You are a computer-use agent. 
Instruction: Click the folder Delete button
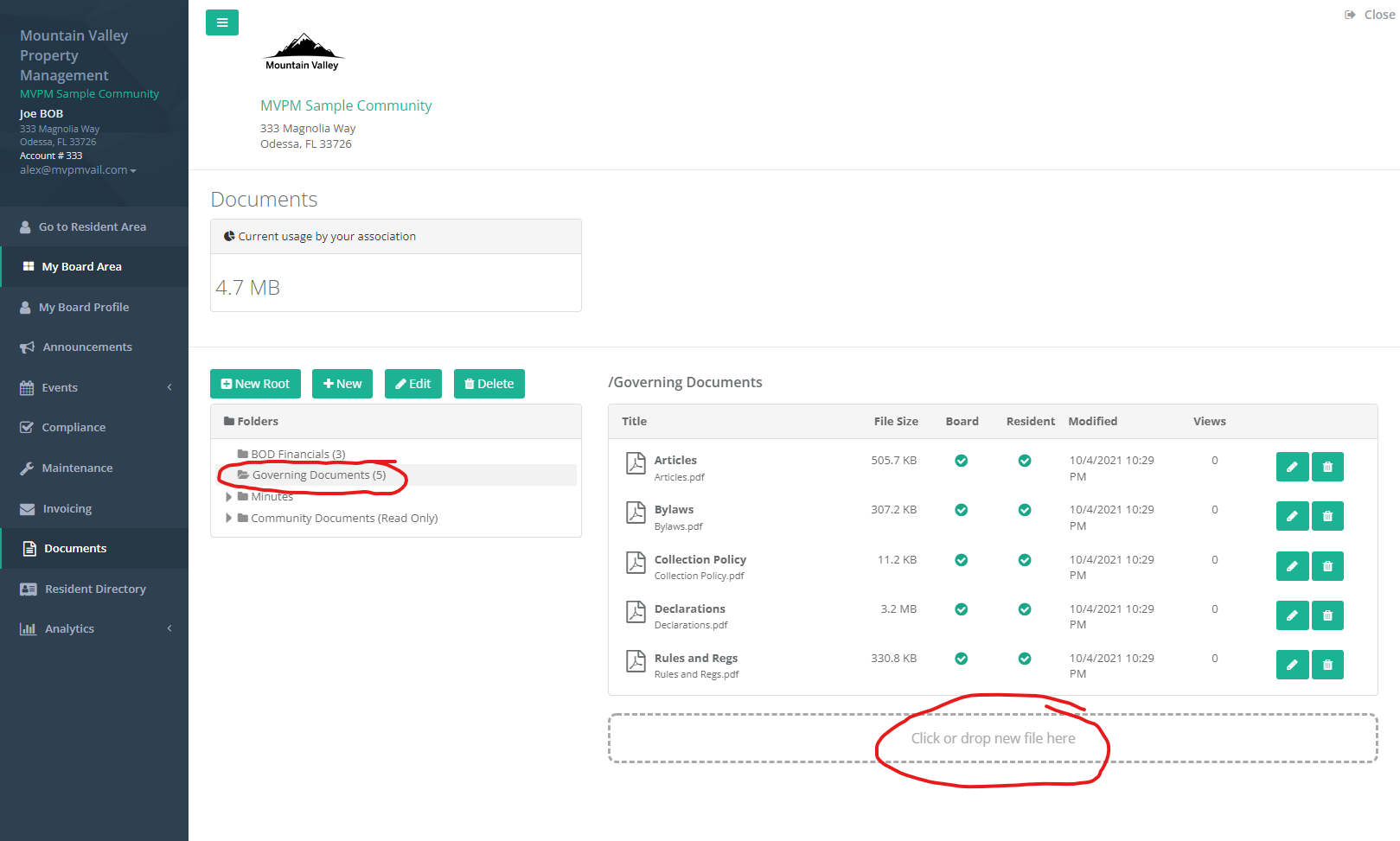(489, 384)
